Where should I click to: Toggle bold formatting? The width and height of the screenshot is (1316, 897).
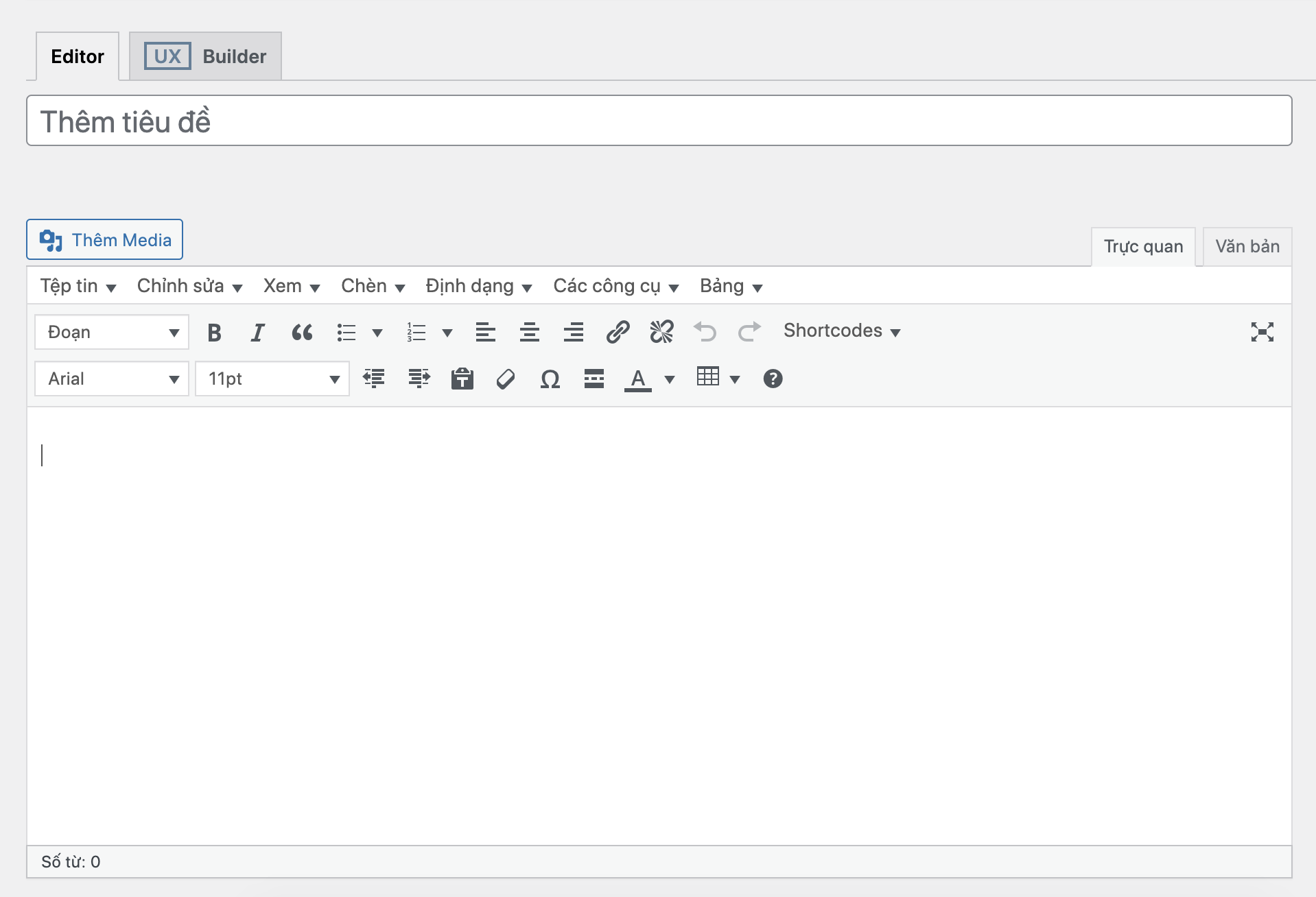coord(214,333)
